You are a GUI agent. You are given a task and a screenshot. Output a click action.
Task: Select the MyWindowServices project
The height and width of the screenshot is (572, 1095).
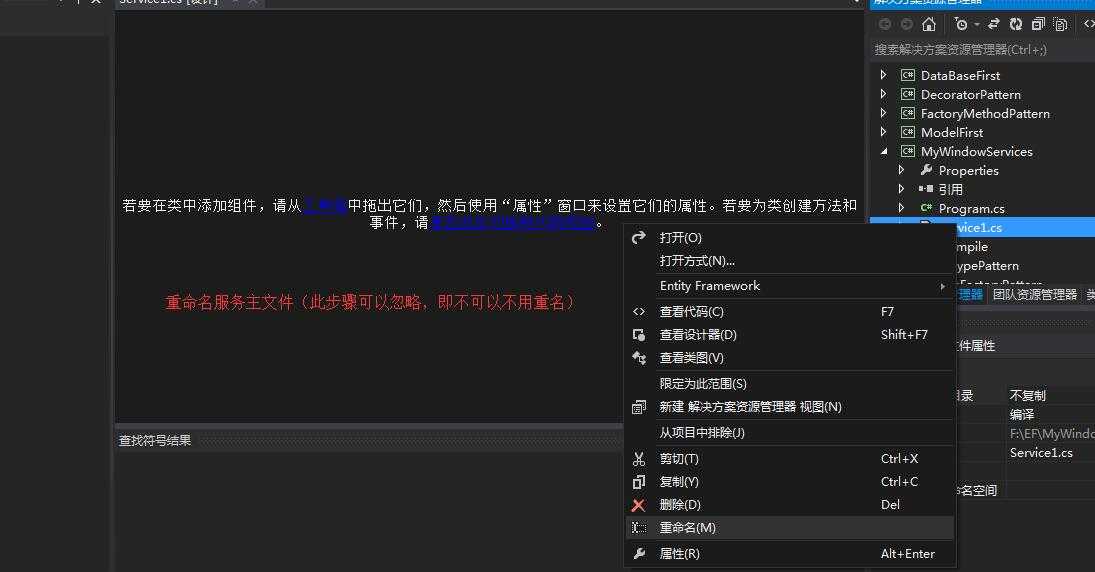[x=976, y=152]
